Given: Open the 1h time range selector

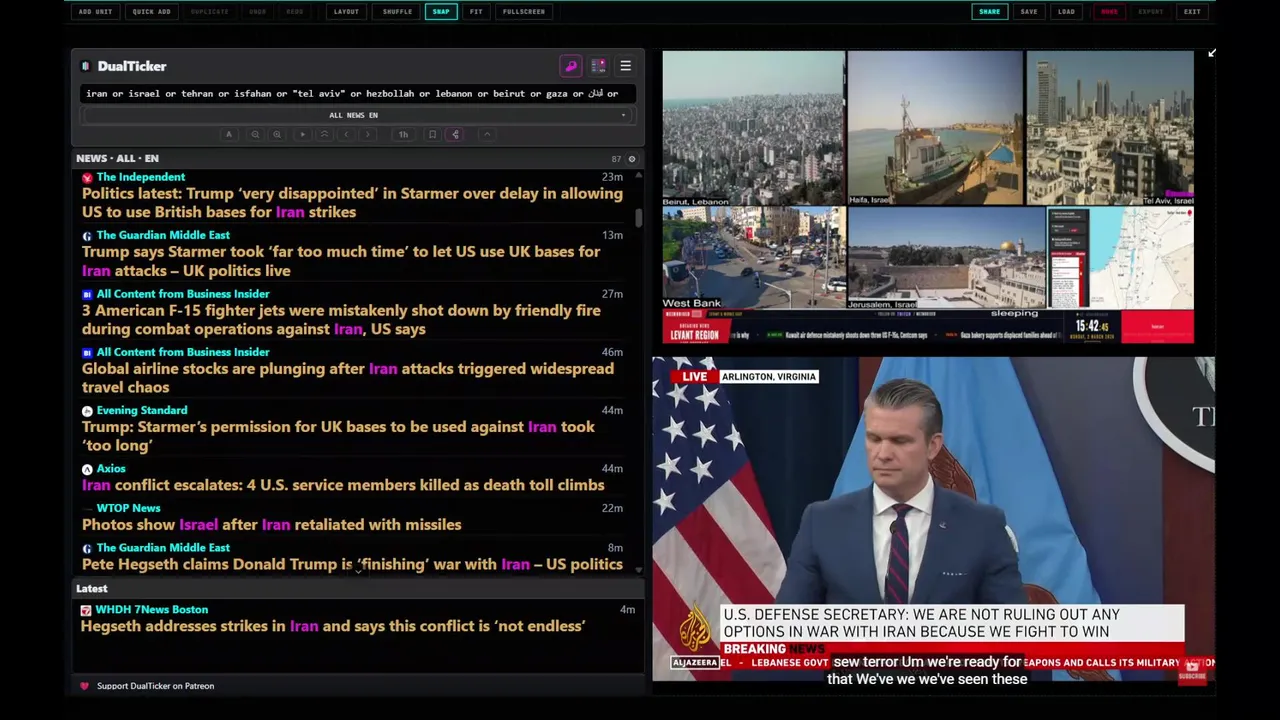Looking at the screenshot, I should click(x=403, y=134).
